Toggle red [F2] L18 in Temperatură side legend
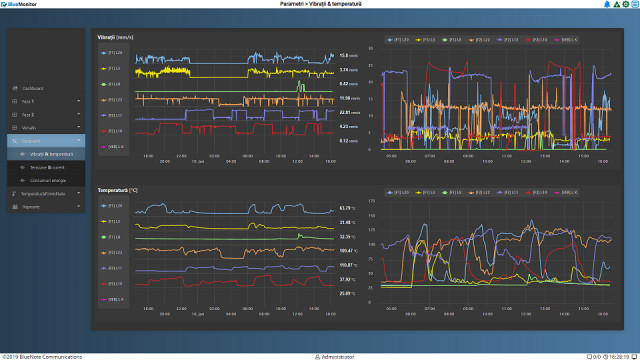 point(112,284)
